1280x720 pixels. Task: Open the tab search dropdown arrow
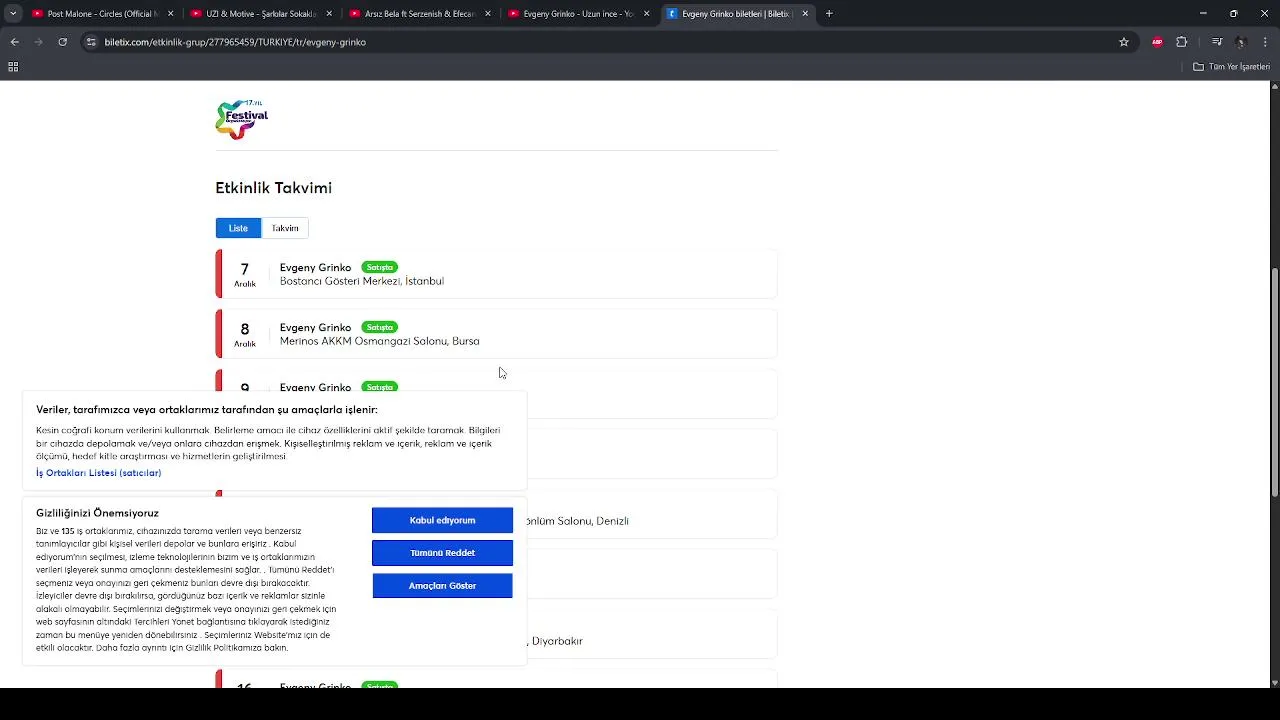[x=13, y=14]
